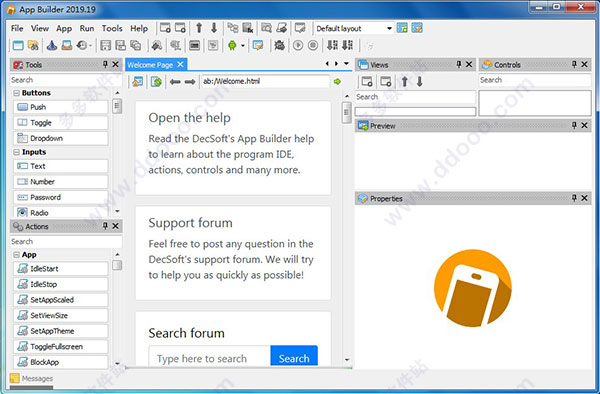Viewport: 600px width, 394px height.
Task: Select the ToggleFullscreen action
Action: (x=60, y=347)
